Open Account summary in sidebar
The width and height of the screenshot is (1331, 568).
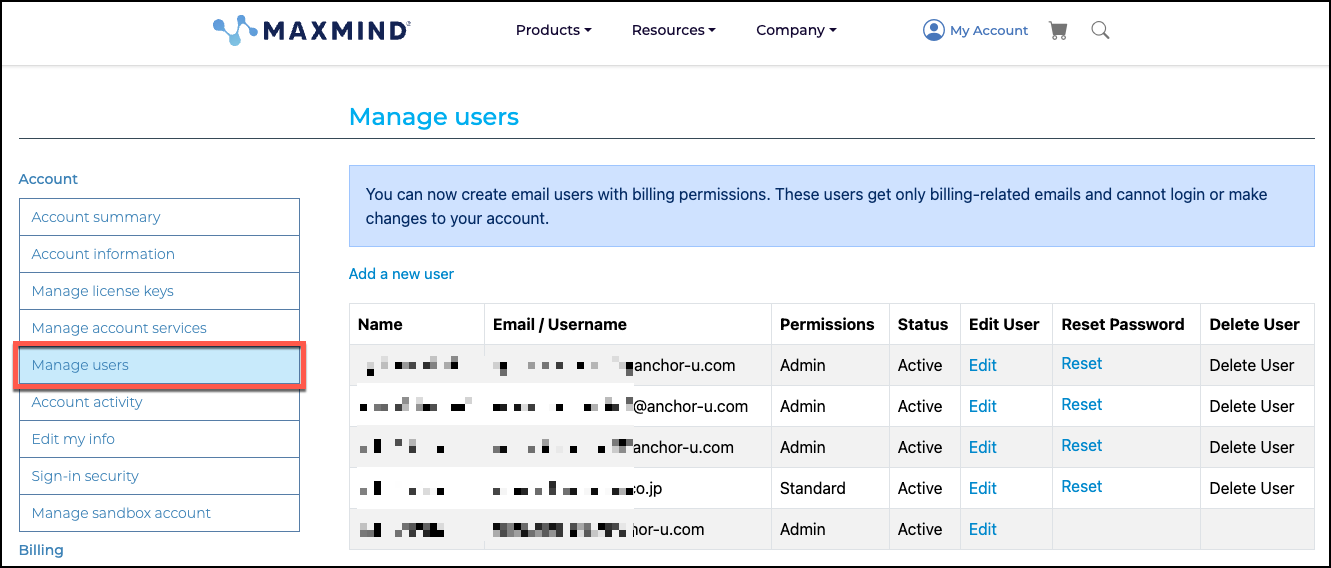96,217
